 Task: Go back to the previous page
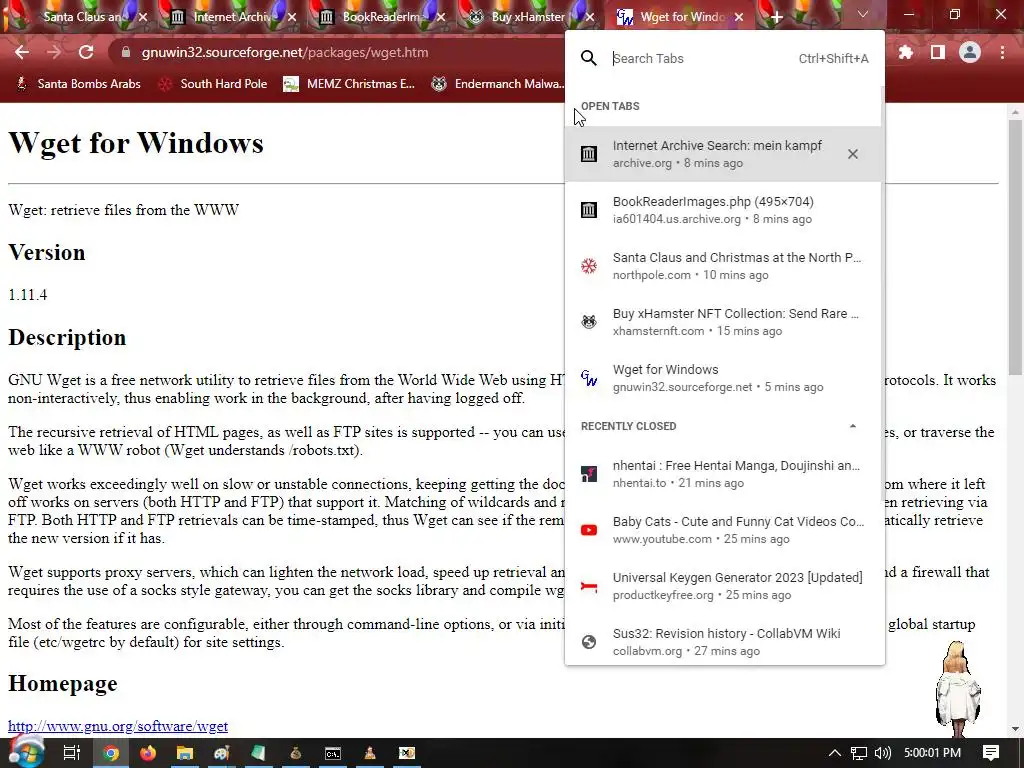pos(22,52)
